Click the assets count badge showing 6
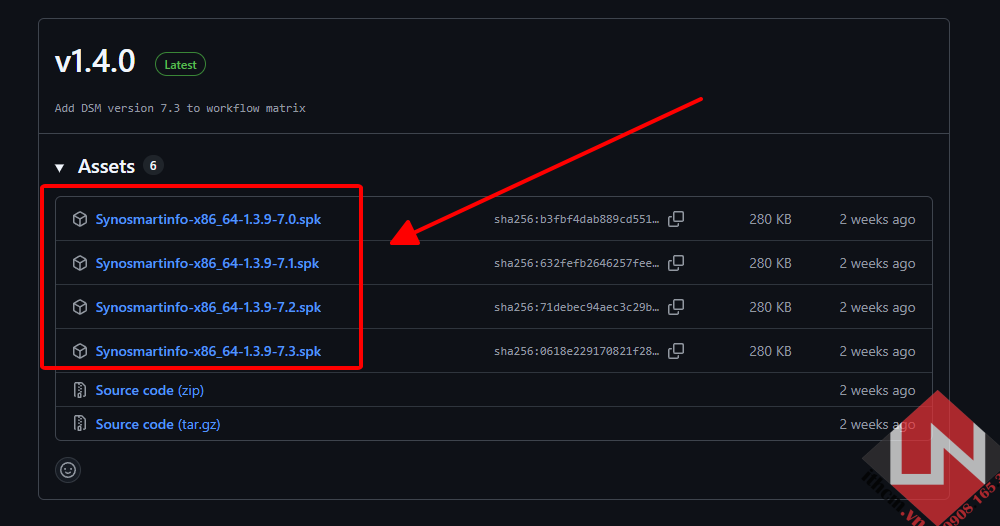Screen dimensions: 1000x526 (153, 166)
